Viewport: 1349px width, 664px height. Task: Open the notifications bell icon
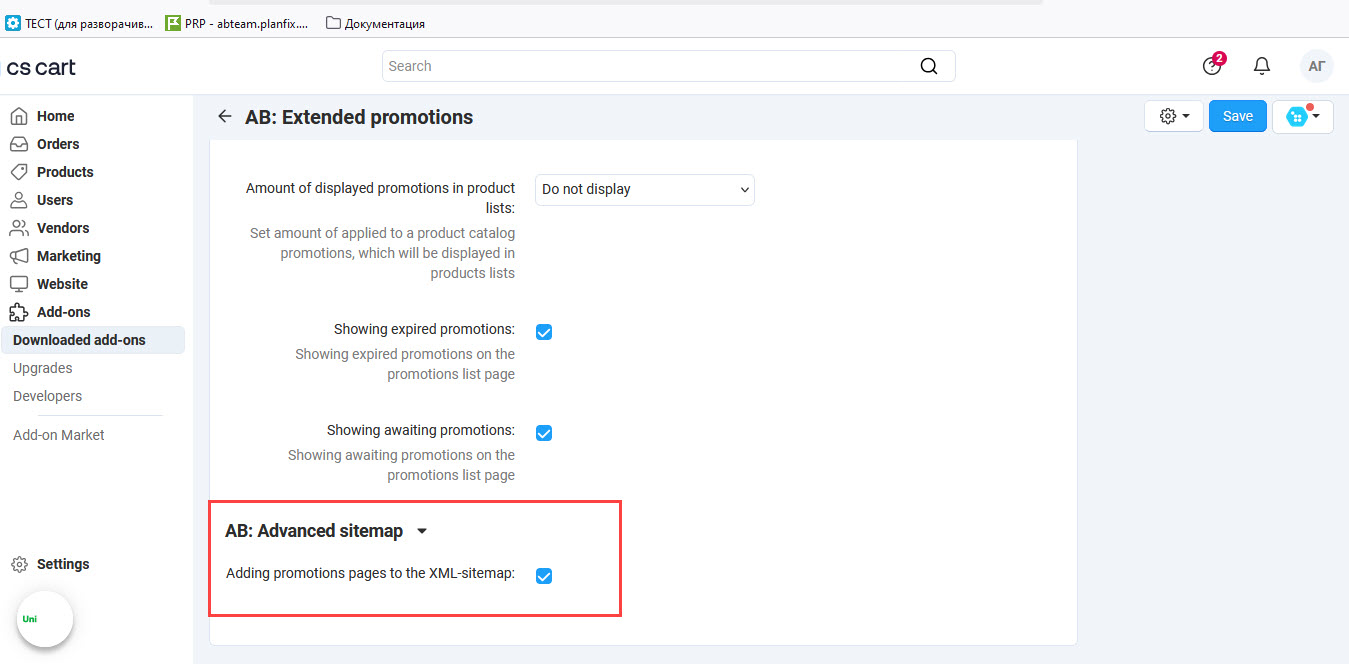click(1262, 66)
